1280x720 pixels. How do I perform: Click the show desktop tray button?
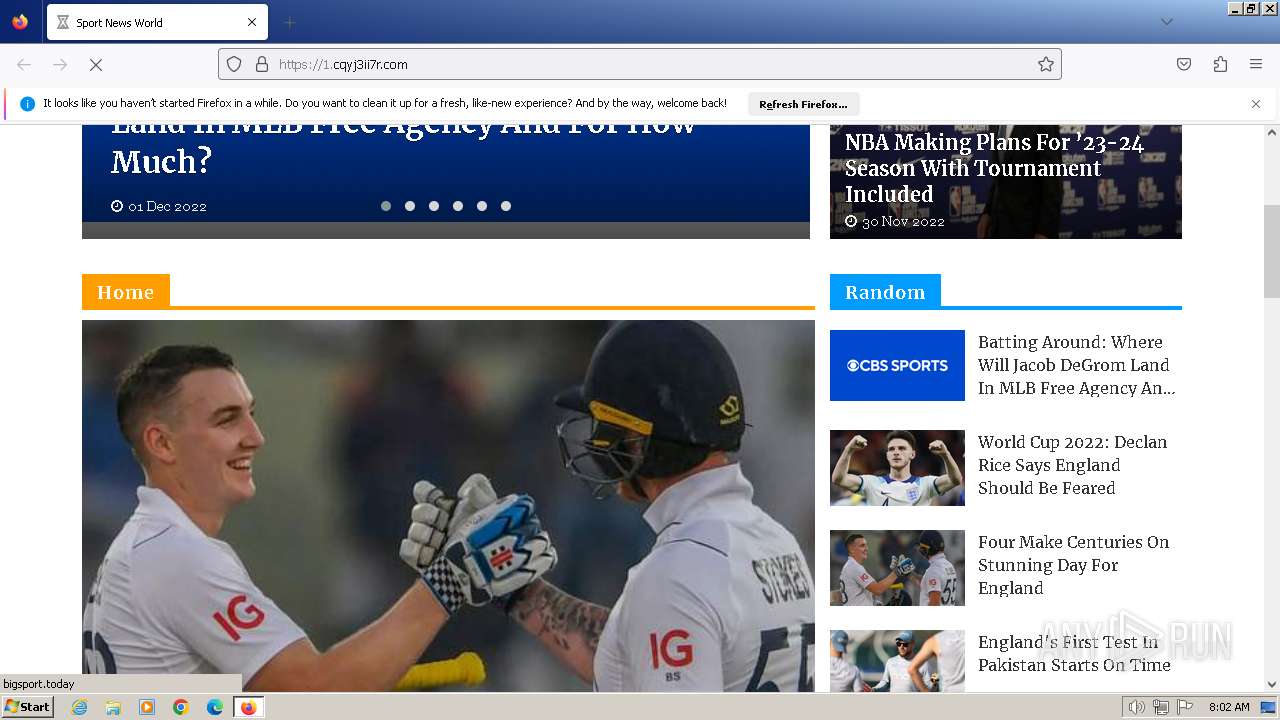coord(1269,707)
